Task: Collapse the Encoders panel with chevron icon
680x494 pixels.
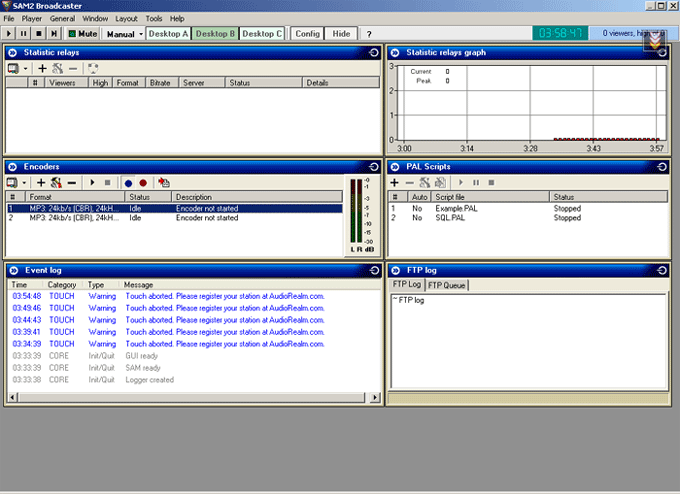Action: pos(13,167)
